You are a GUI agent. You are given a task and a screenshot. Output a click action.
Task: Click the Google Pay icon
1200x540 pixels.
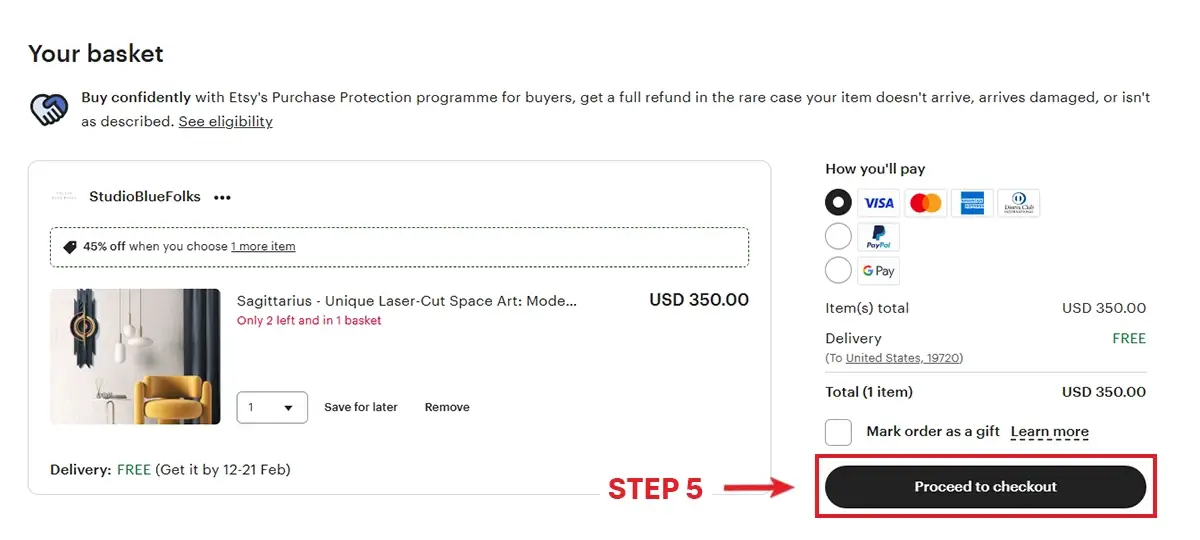879,271
